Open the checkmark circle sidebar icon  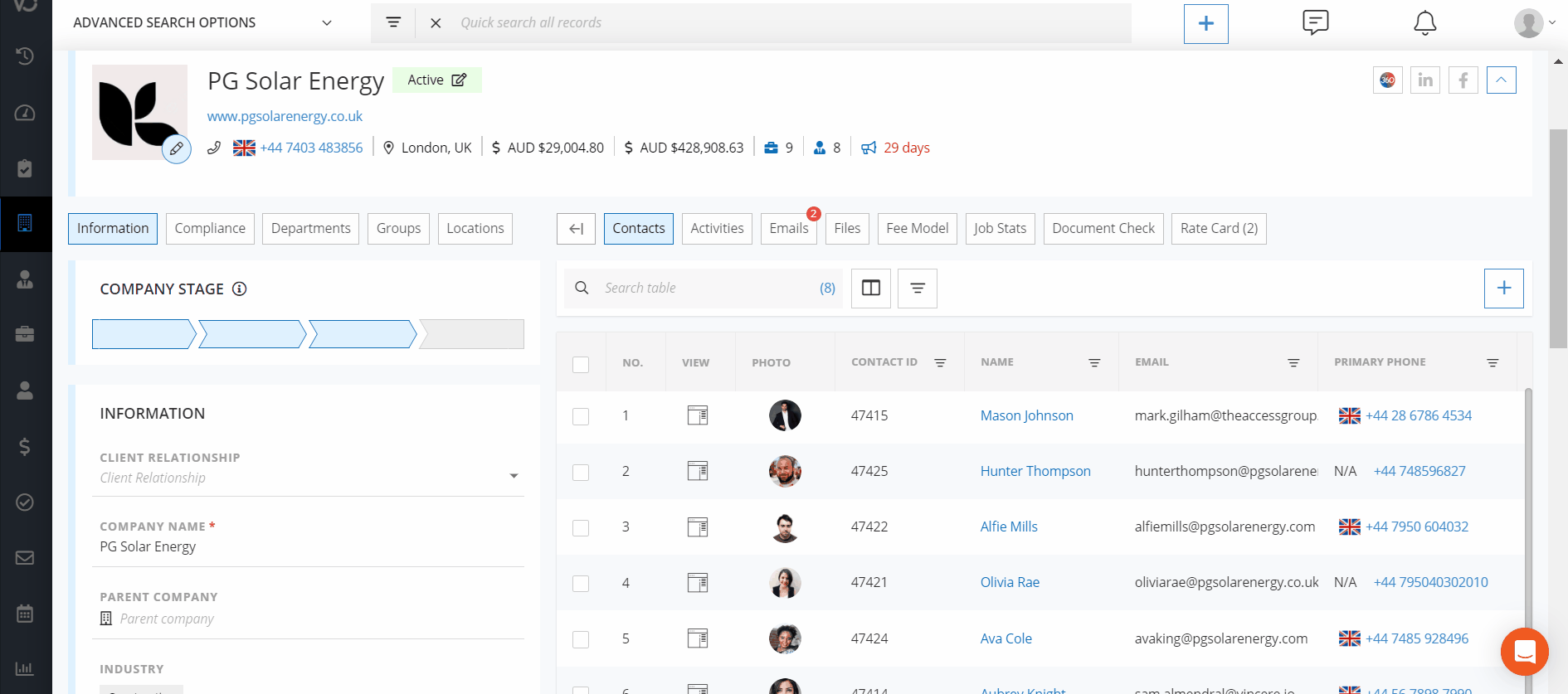tap(25, 502)
